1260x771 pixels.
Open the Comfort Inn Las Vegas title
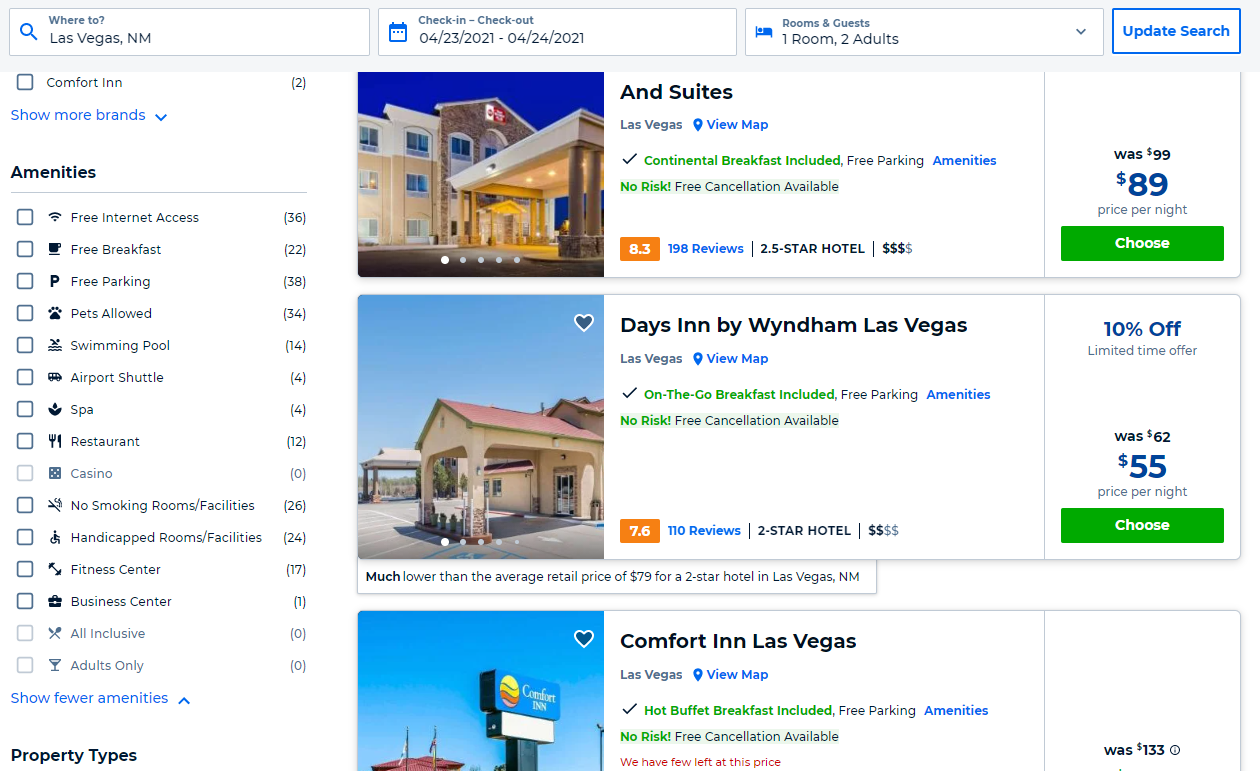pos(739,641)
